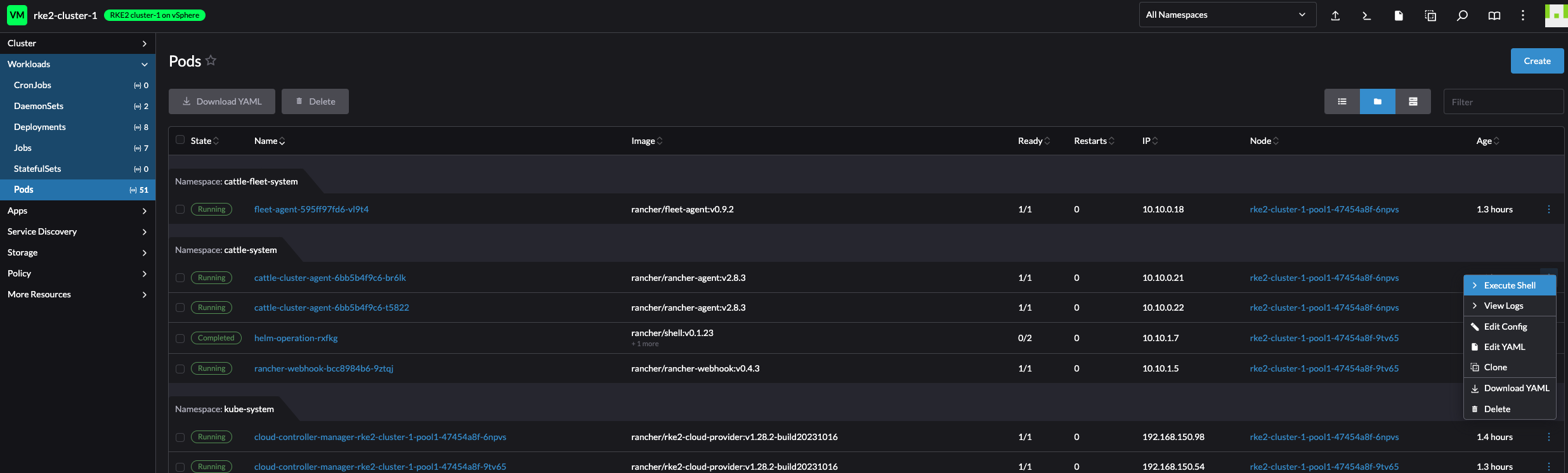Viewport: 1568px width, 473px height.
Task: Click the Completed status badge
Action: tap(216, 338)
